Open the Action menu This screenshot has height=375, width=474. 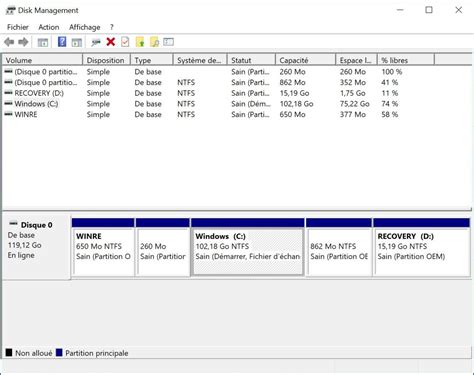(x=49, y=27)
